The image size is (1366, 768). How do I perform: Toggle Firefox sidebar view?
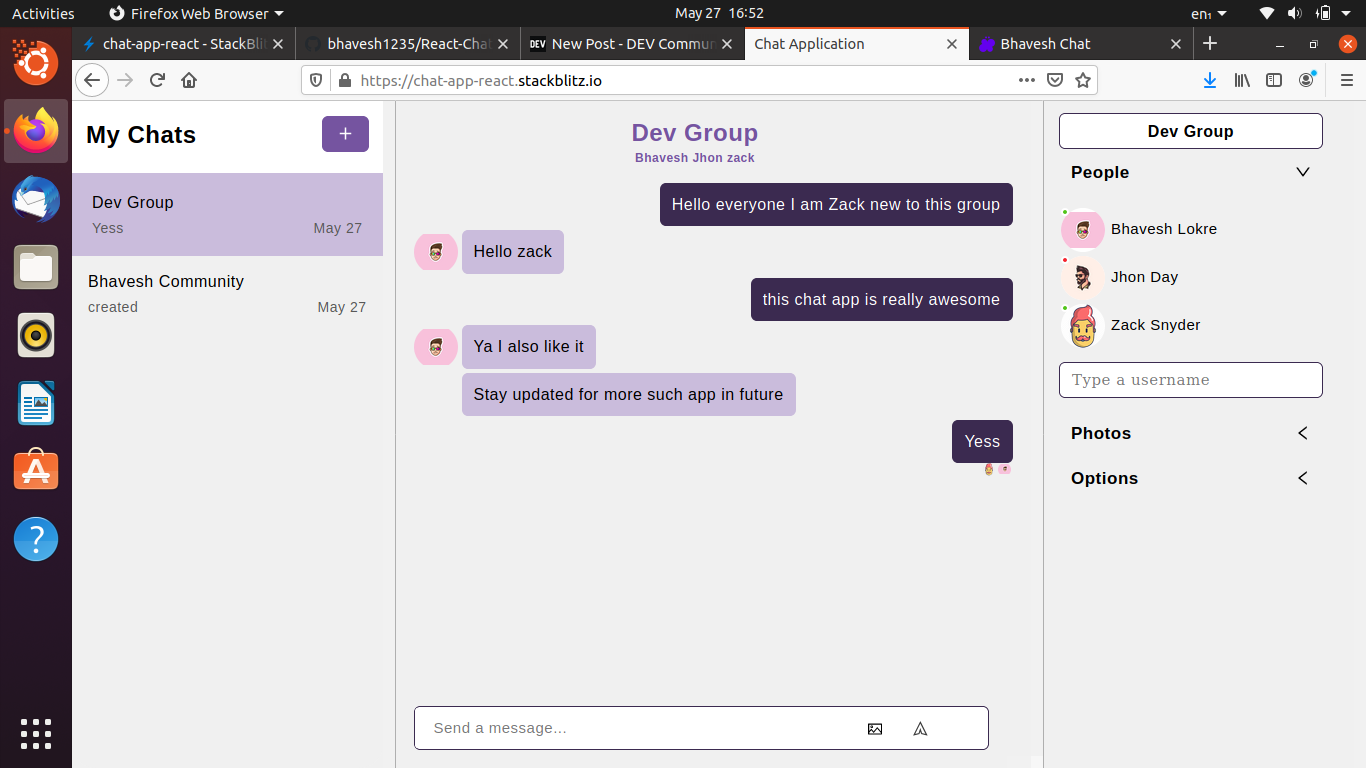tap(1274, 80)
